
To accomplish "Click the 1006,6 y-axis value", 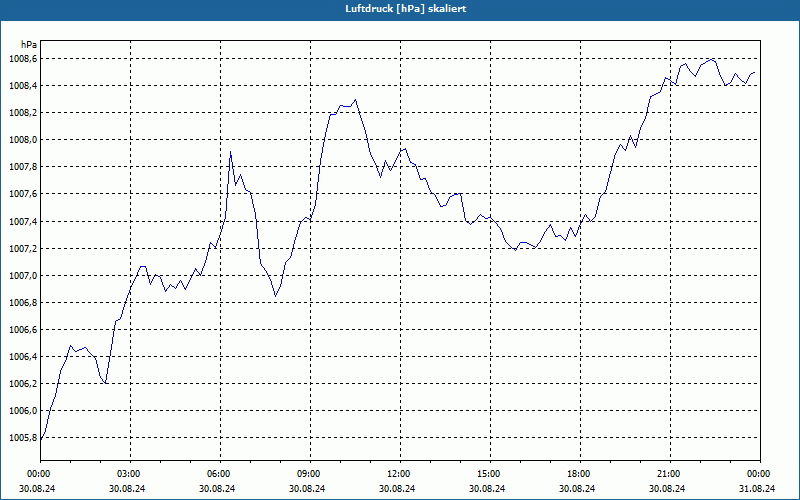I will tap(23, 330).
